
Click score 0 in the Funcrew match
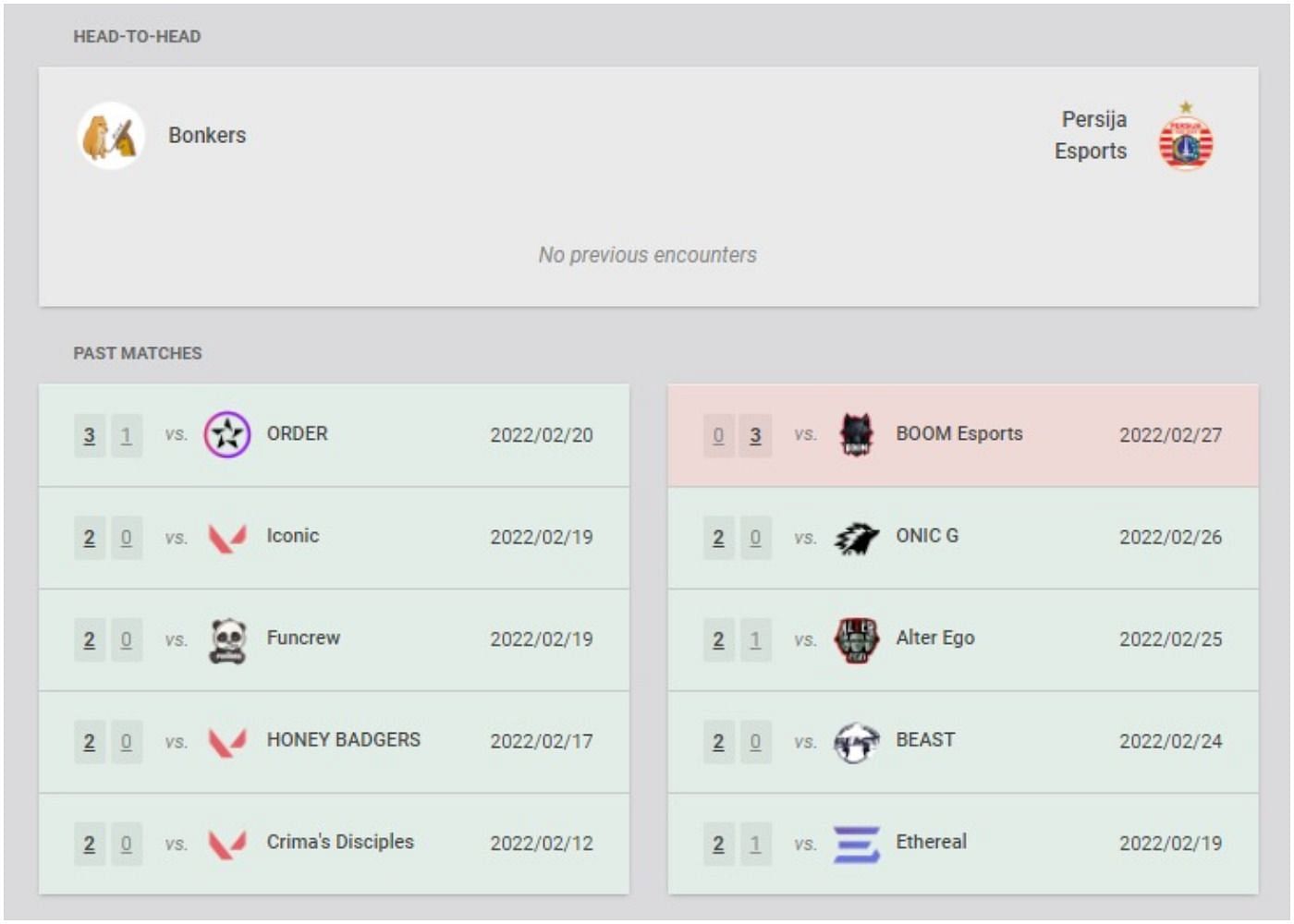pos(127,639)
